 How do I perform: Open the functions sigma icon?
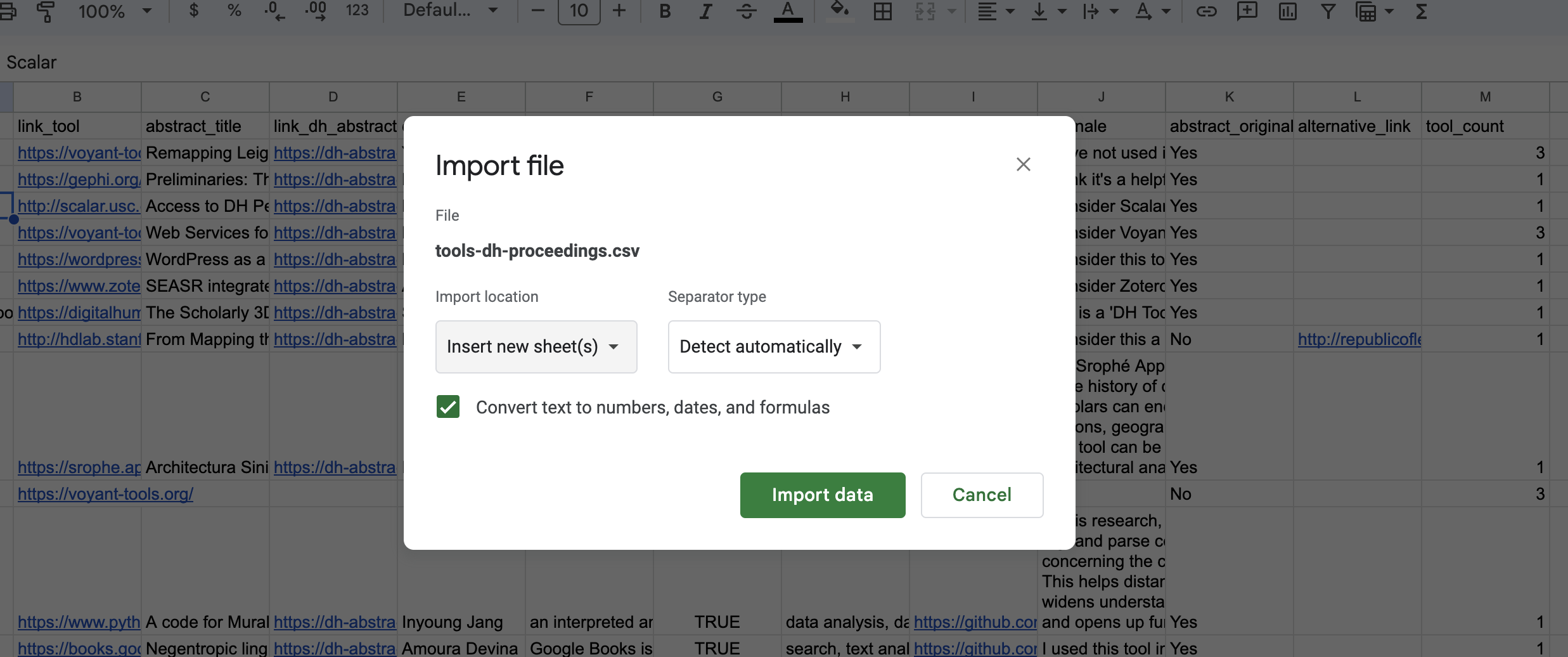click(x=1422, y=11)
